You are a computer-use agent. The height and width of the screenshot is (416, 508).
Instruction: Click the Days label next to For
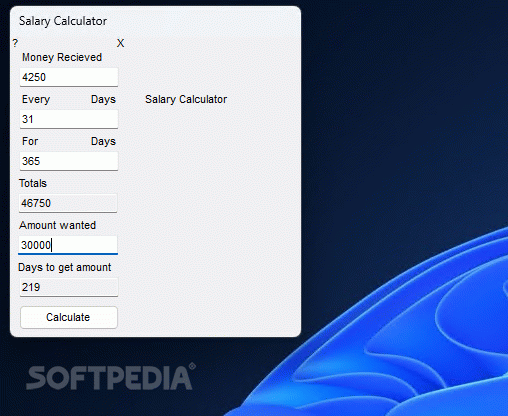(103, 141)
